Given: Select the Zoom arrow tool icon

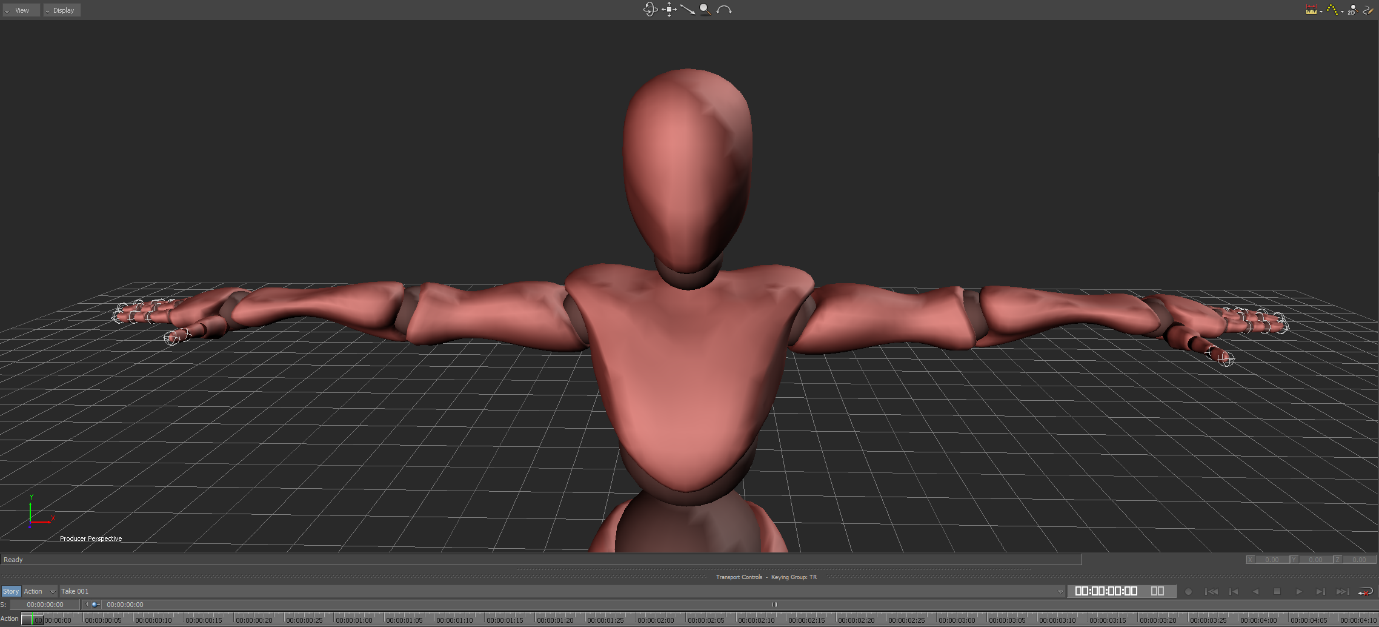Looking at the screenshot, I should coord(688,9).
